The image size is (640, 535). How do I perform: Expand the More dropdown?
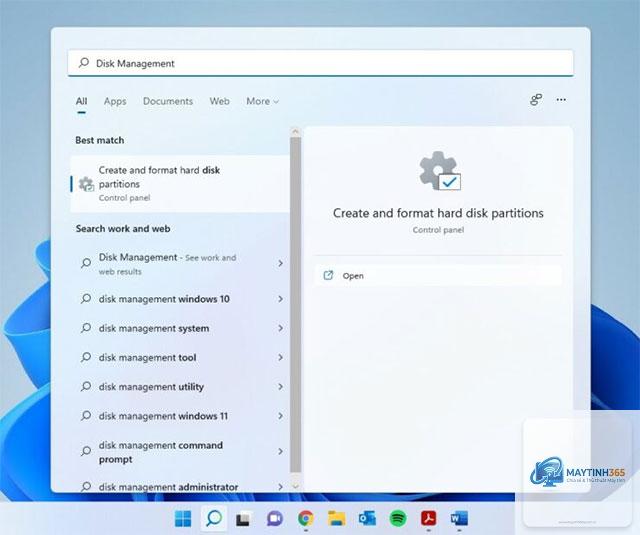click(x=262, y=101)
